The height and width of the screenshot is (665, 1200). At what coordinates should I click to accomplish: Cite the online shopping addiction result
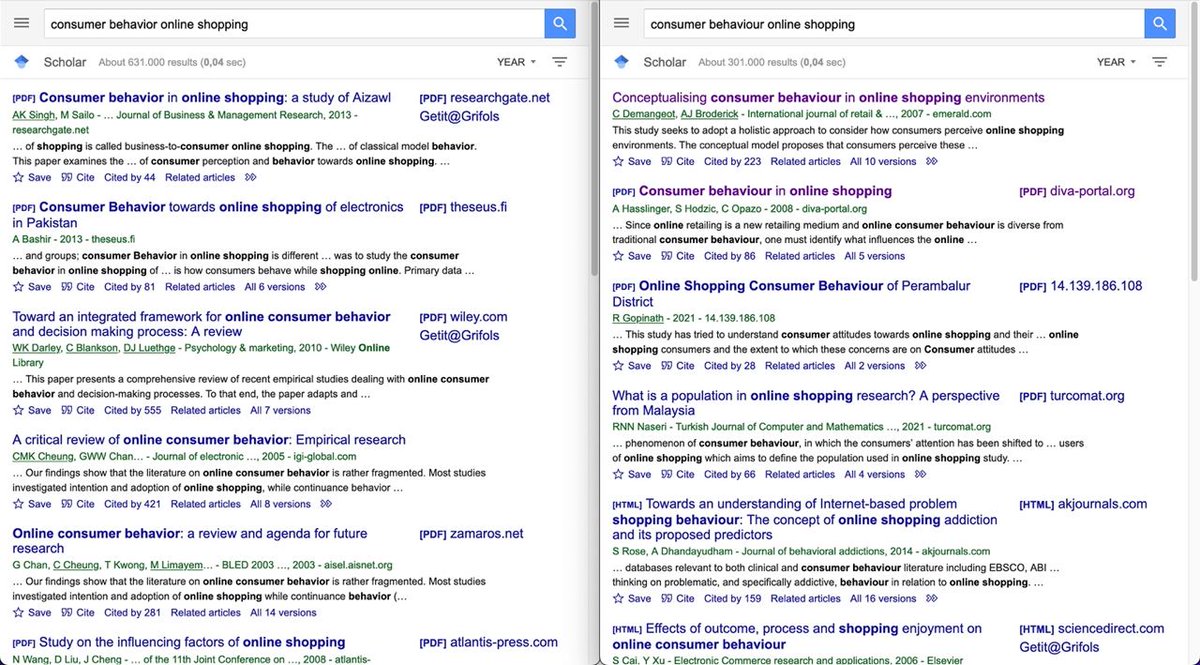[678, 598]
